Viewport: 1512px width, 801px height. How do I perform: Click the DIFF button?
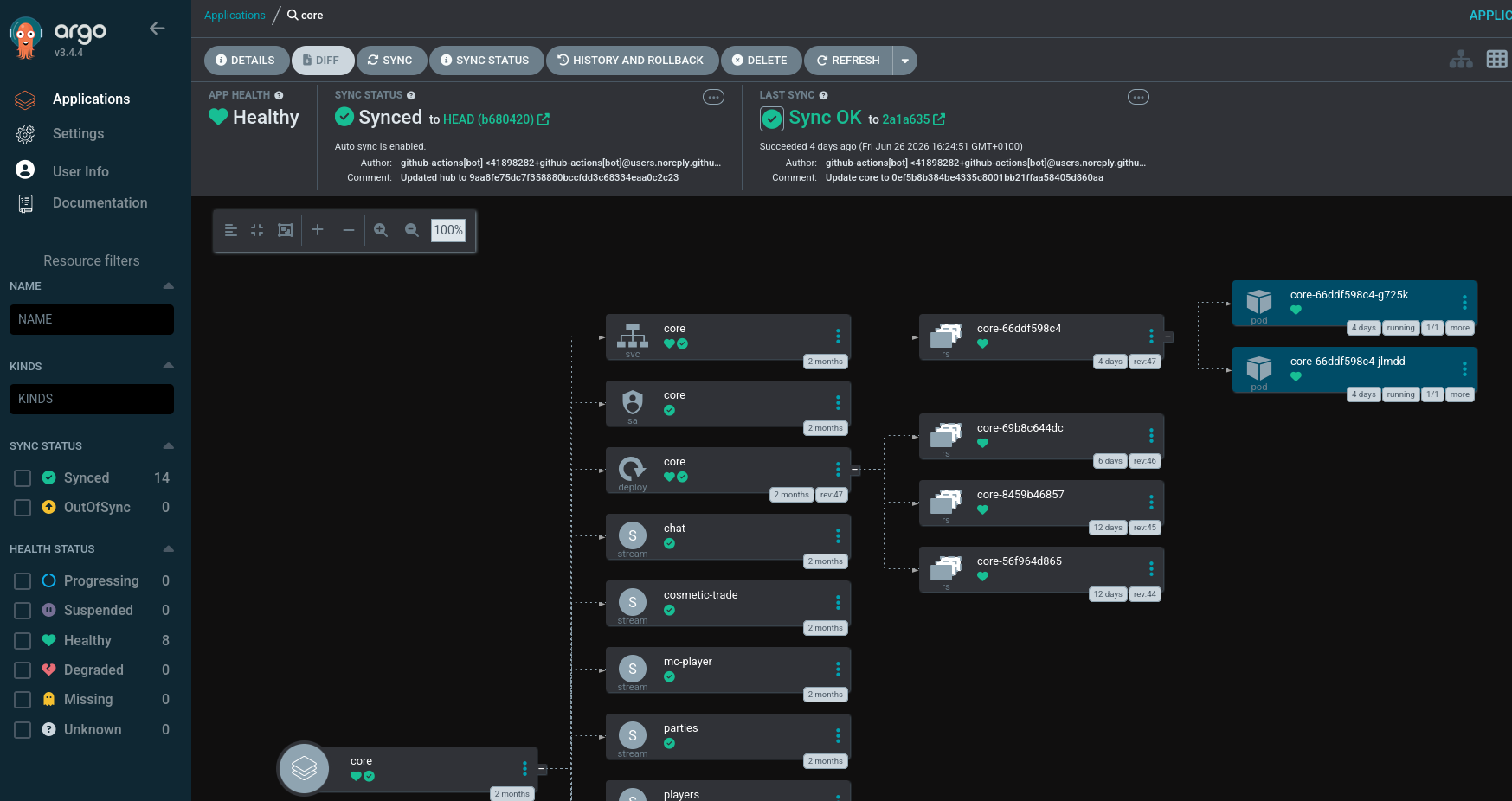[322, 61]
